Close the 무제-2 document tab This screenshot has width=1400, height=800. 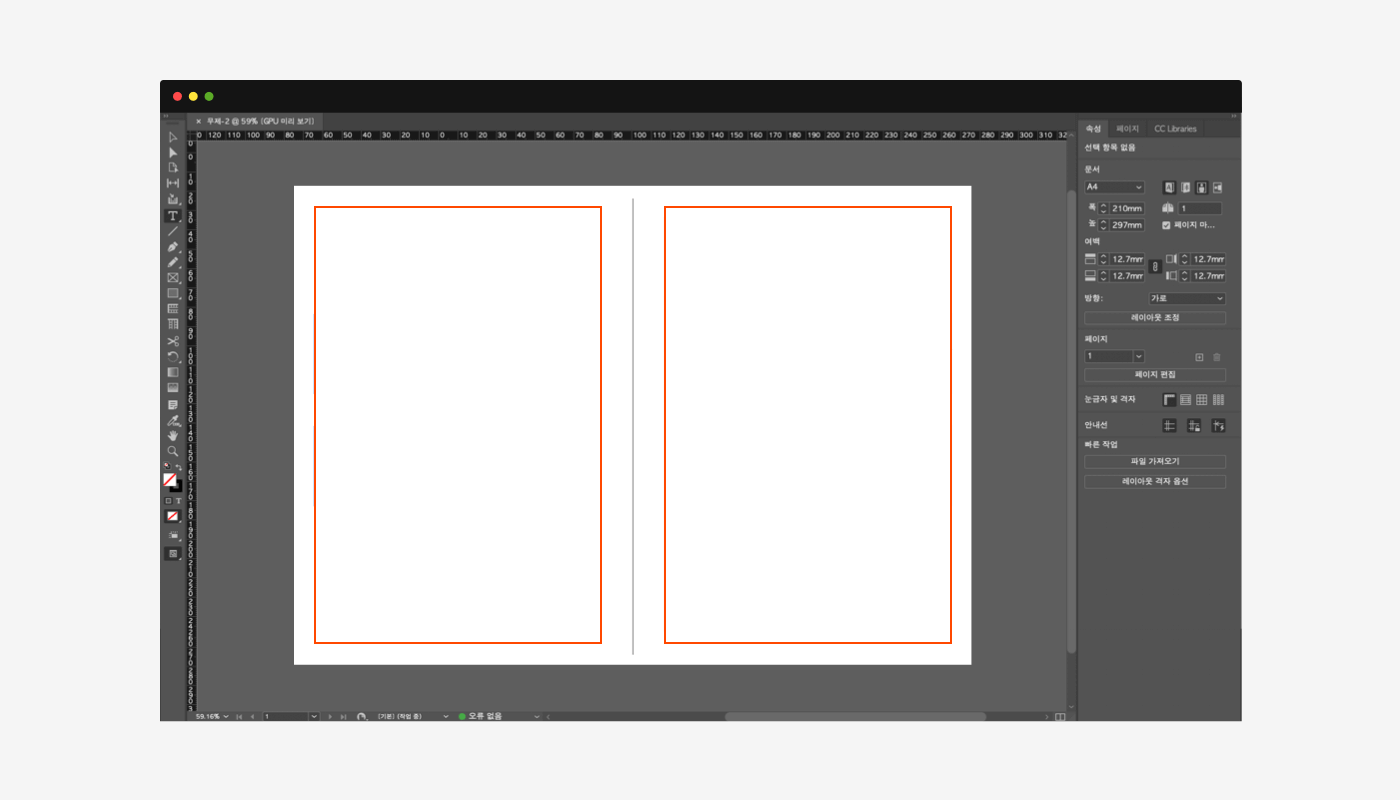198,121
